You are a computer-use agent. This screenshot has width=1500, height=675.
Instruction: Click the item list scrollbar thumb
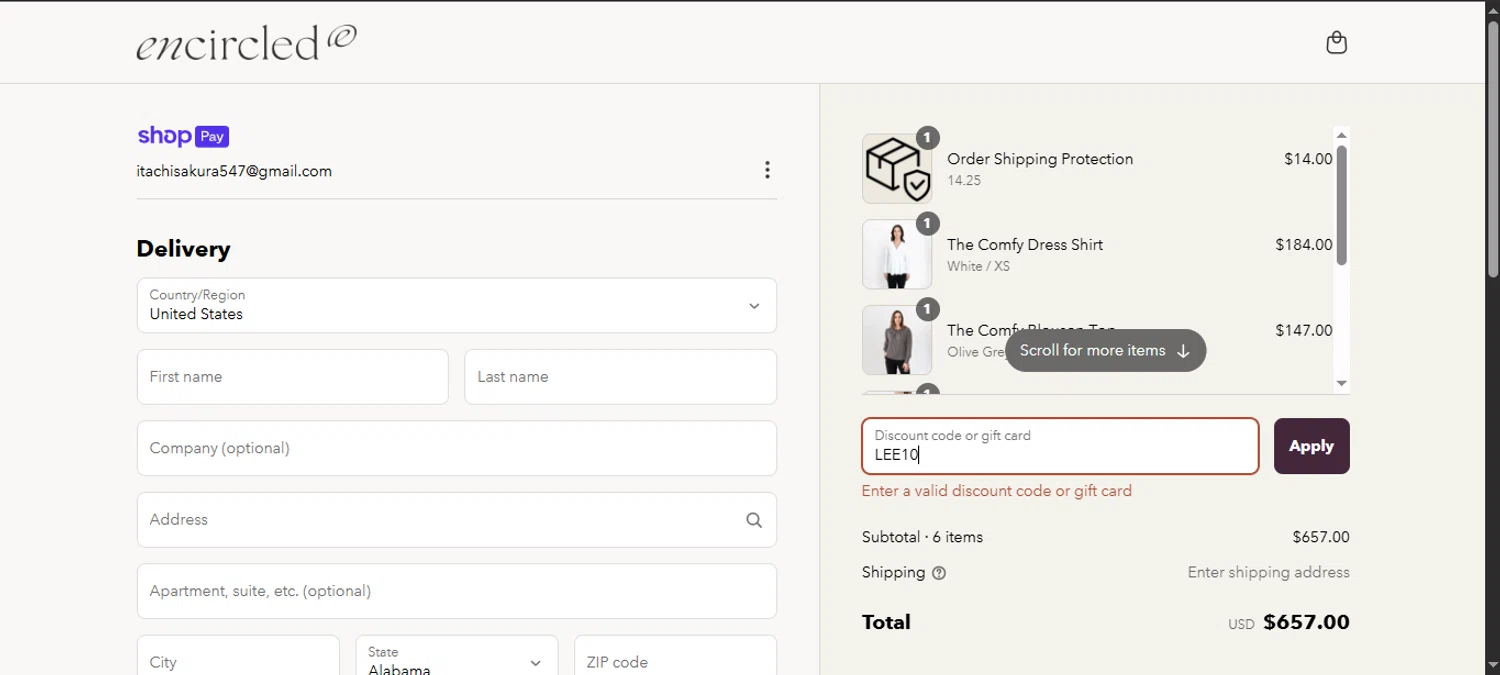click(1342, 205)
